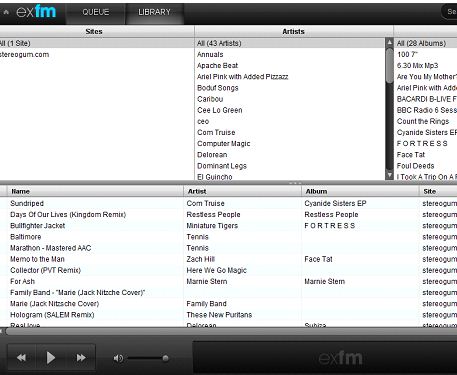
Task: Click the exfm logo in header
Action: click(x=36, y=12)
